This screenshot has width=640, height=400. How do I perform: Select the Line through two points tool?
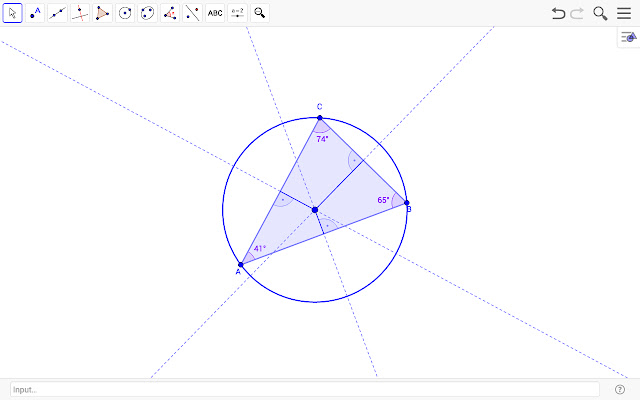click(58, 13)
